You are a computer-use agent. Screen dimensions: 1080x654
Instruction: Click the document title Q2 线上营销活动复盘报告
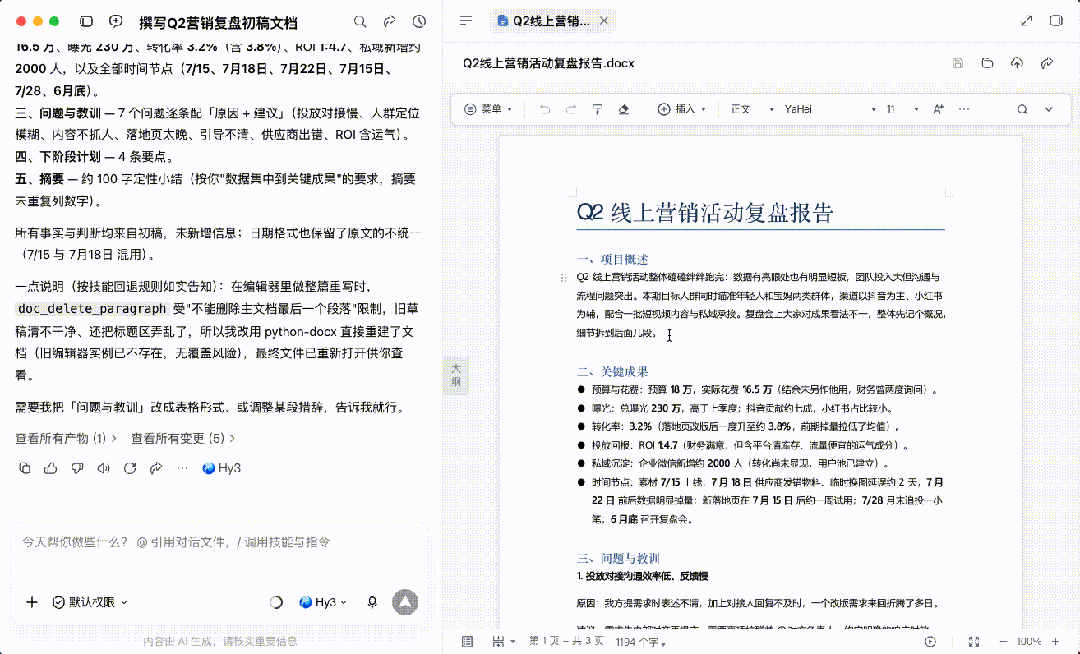pos(705,213)
